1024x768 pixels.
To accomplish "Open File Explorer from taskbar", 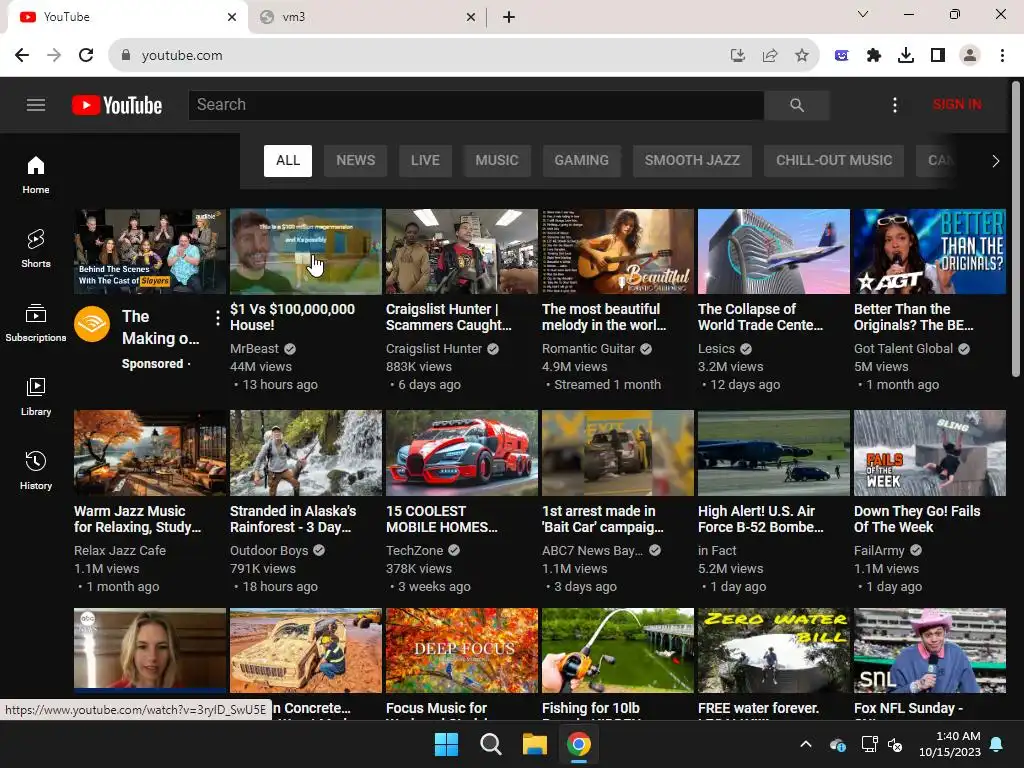I will coord(535,744).
